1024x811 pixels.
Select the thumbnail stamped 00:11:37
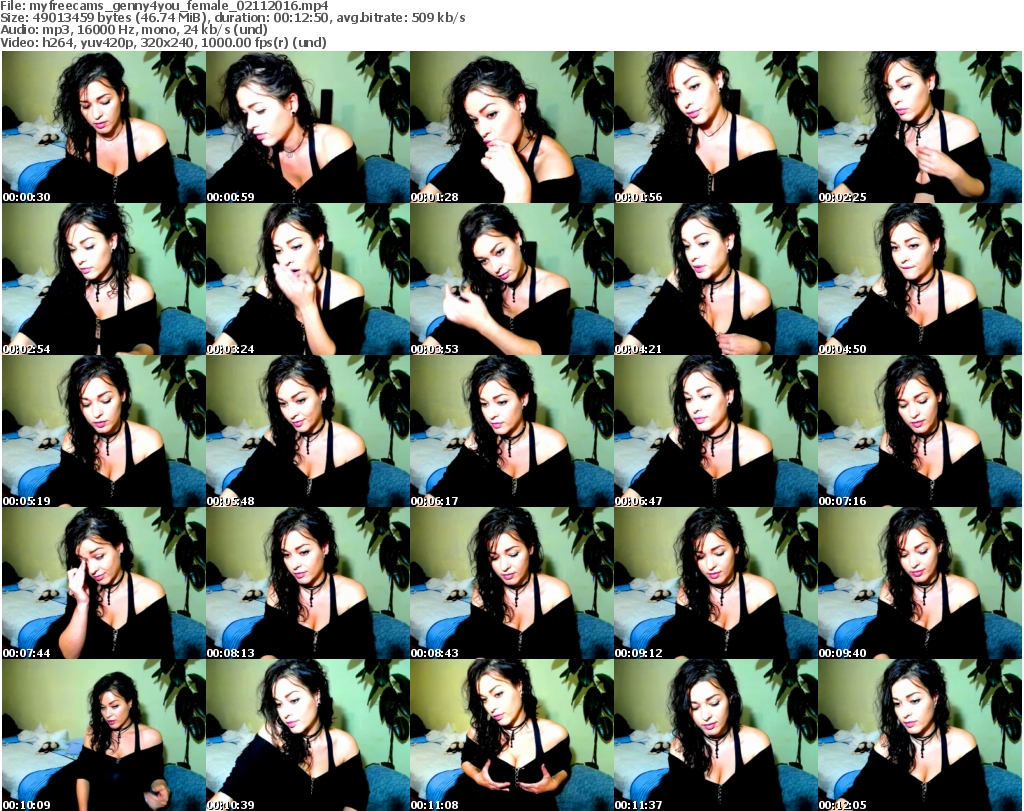[x=716, y=735]
